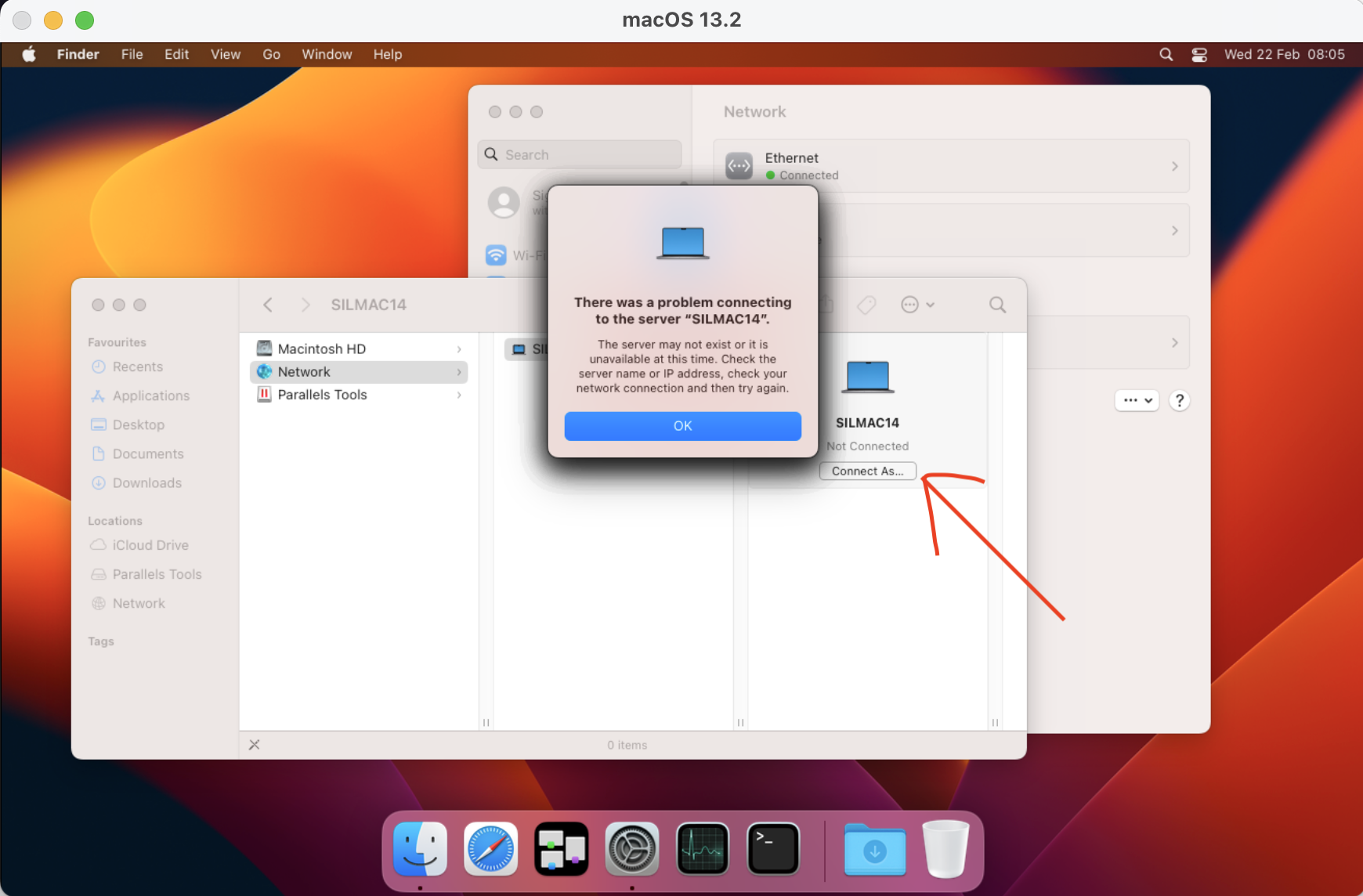Click the SILMAC14 name under preview
Screen dimensions: 1363x896
tap(867, 422)
